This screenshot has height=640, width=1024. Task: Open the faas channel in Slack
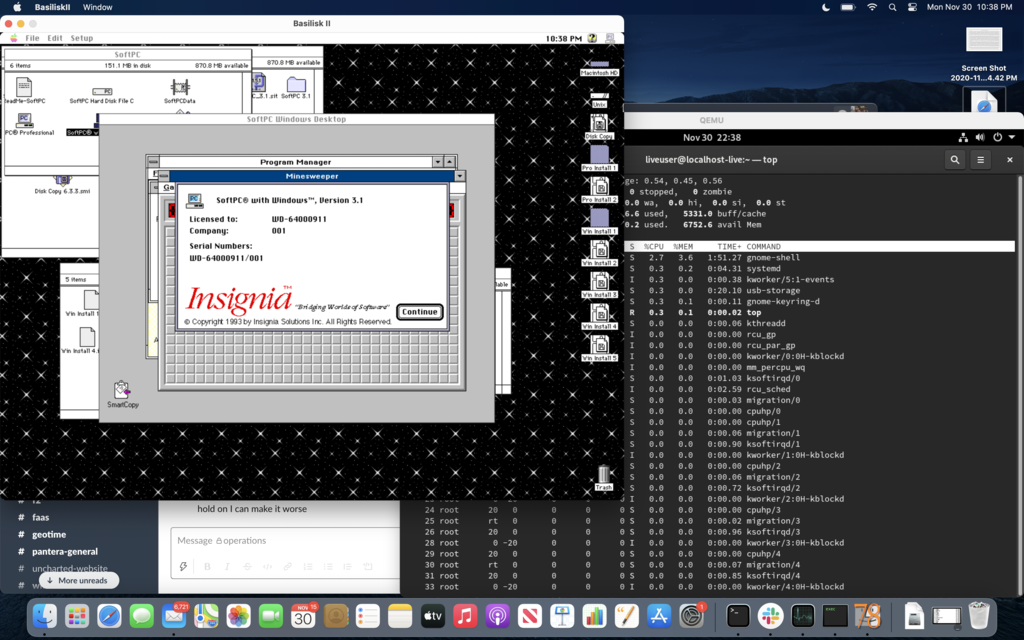point(40,517)
